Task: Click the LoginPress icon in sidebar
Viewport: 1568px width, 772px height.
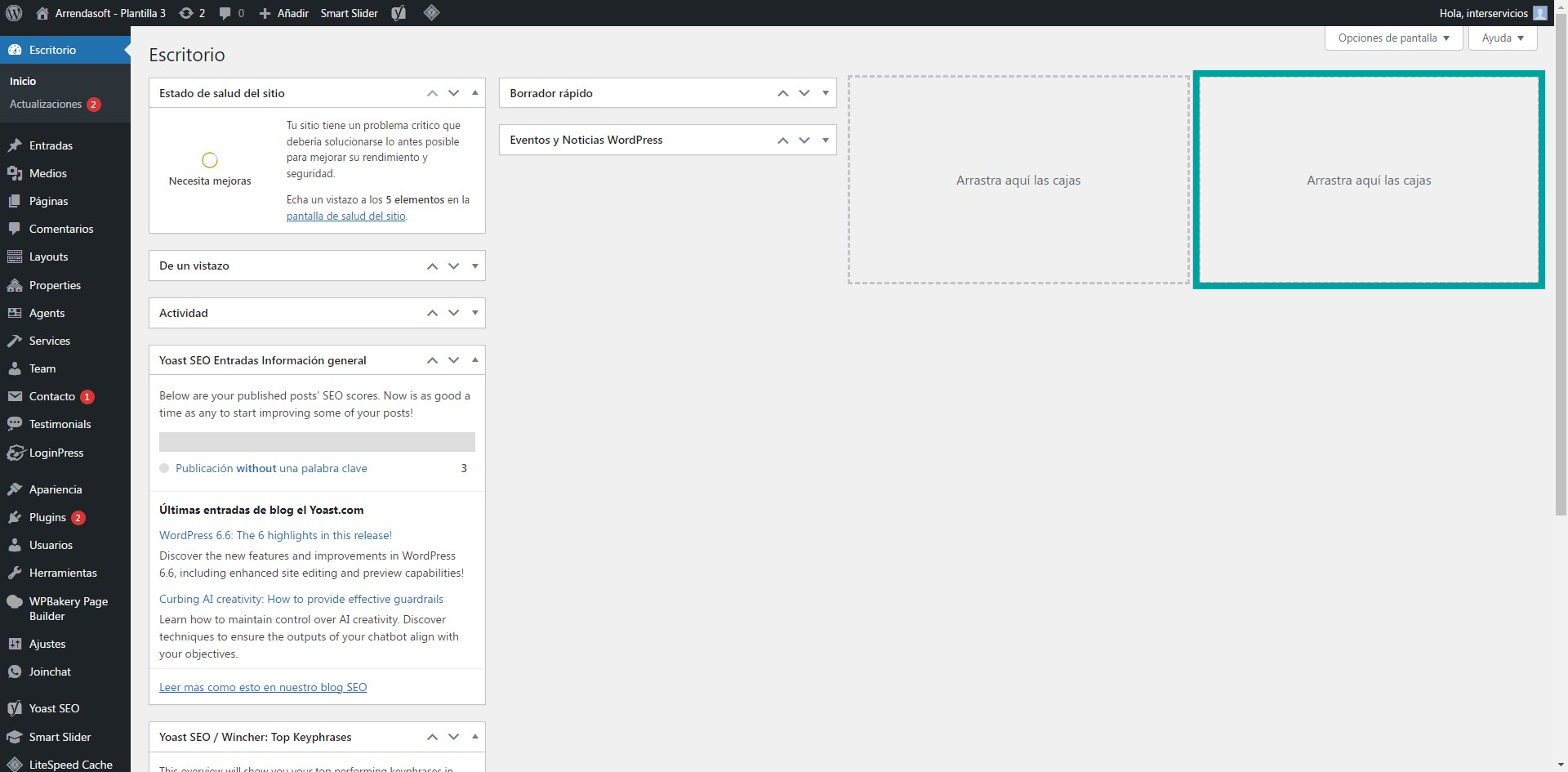Action: tap(15, 453)
